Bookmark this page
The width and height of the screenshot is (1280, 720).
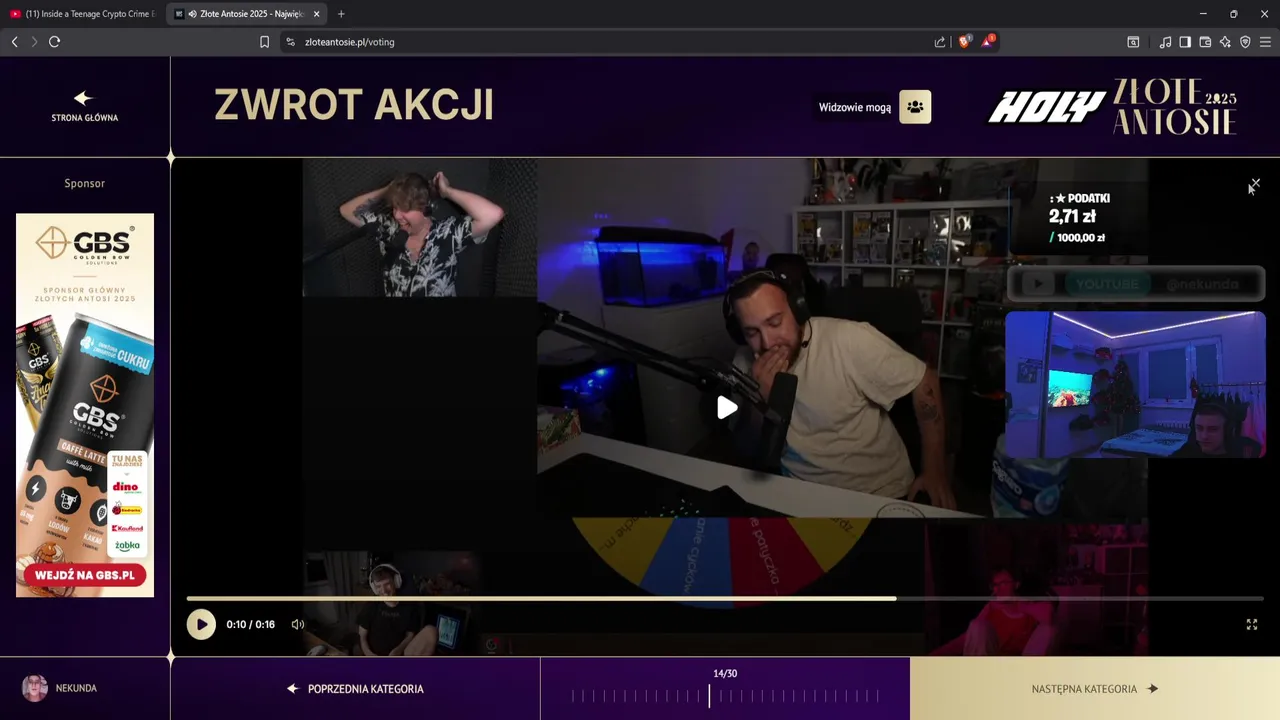click(264, 42)
